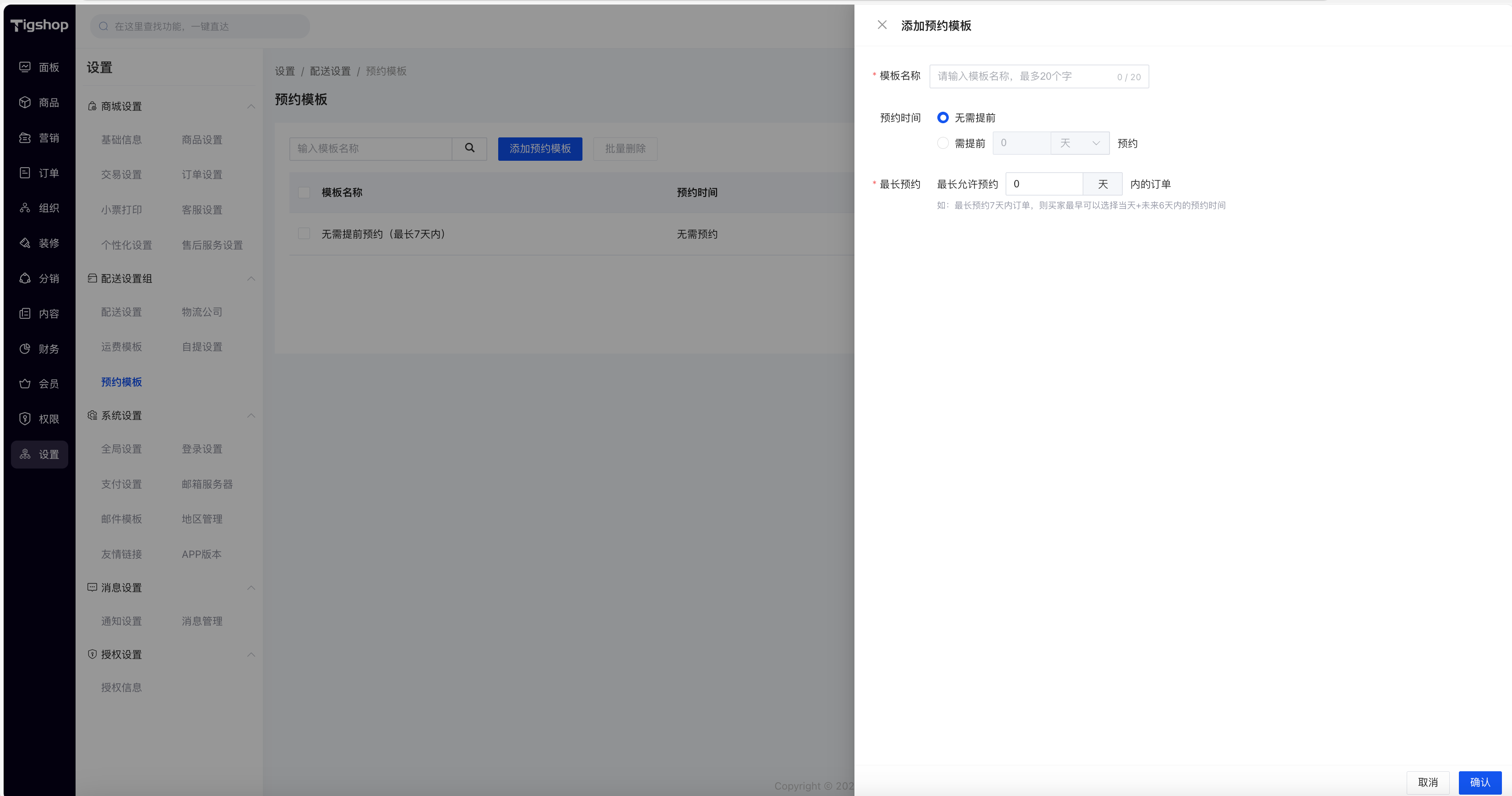The image size is (1512, 796).
Task: Open 权限 shield icon in sidebar
Action: click(25, 419)
